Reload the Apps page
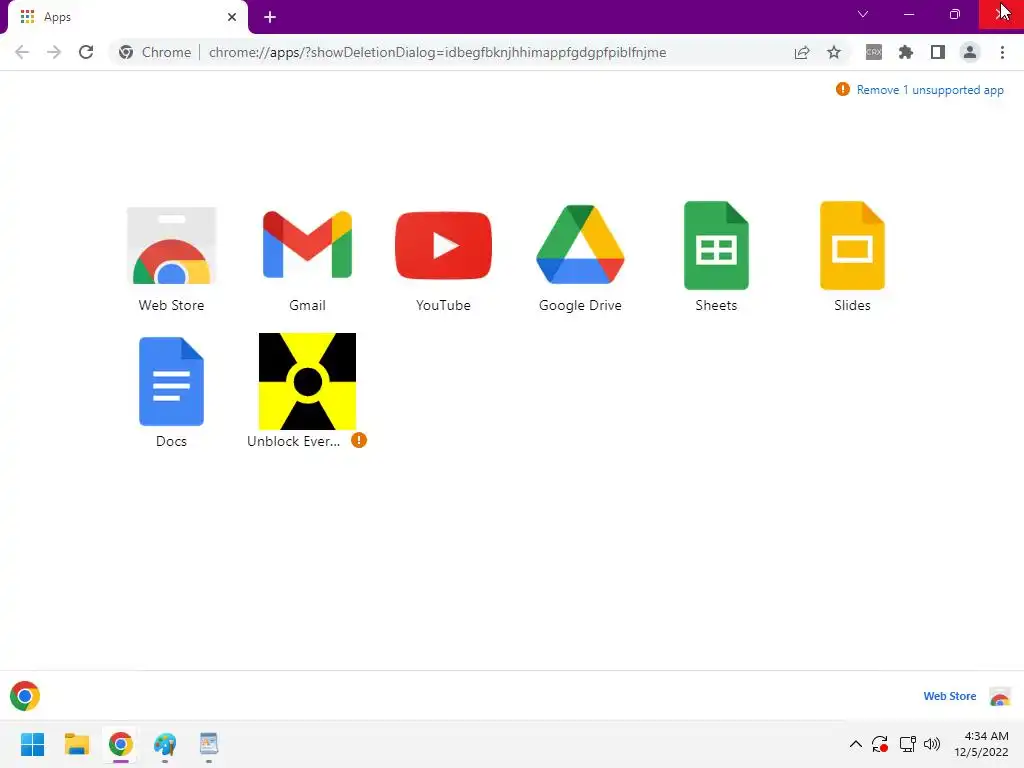This screenshot has height=768, width=1024. pos(86,52)
